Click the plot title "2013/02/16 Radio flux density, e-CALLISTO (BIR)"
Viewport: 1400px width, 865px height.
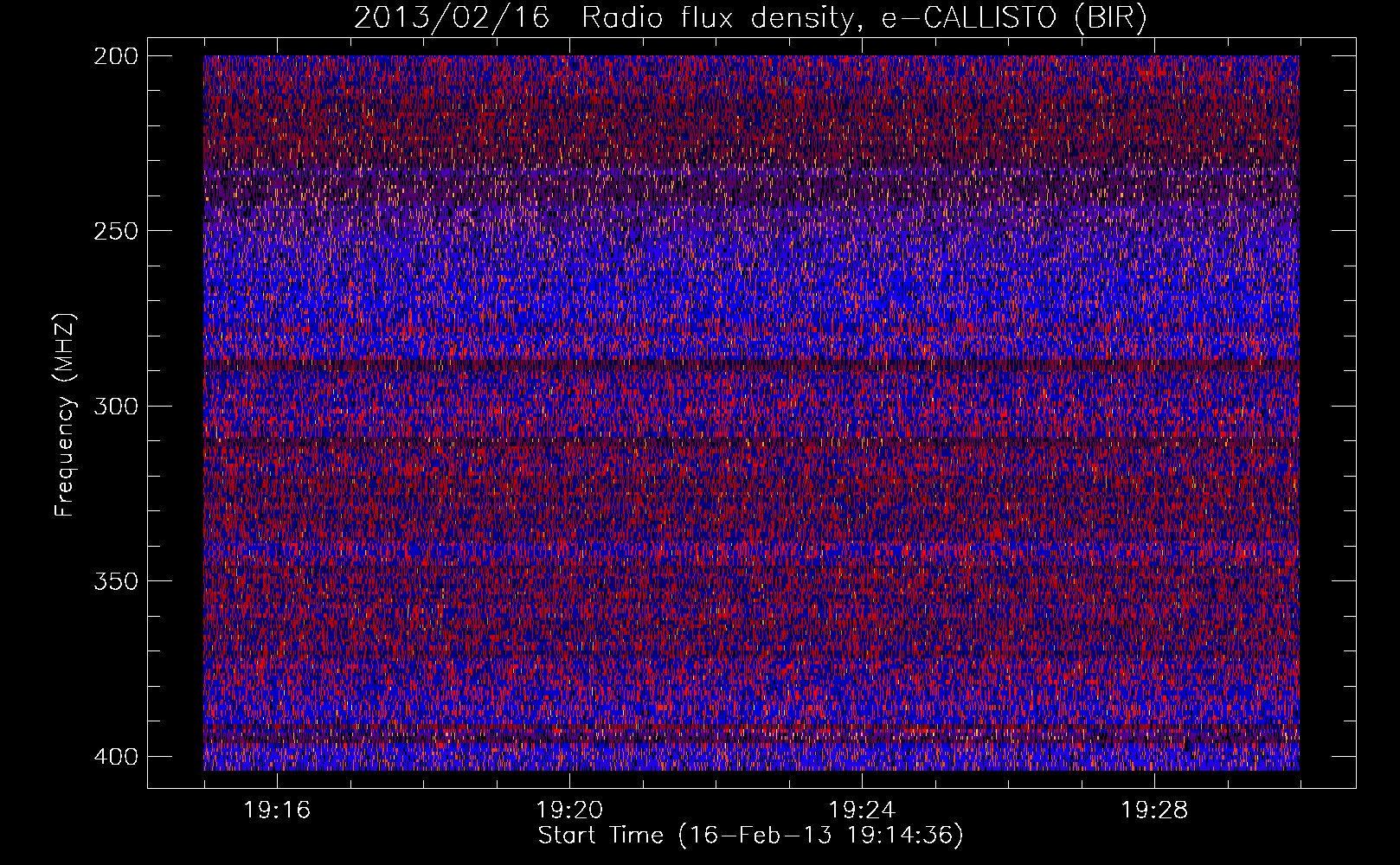[750, 18]
